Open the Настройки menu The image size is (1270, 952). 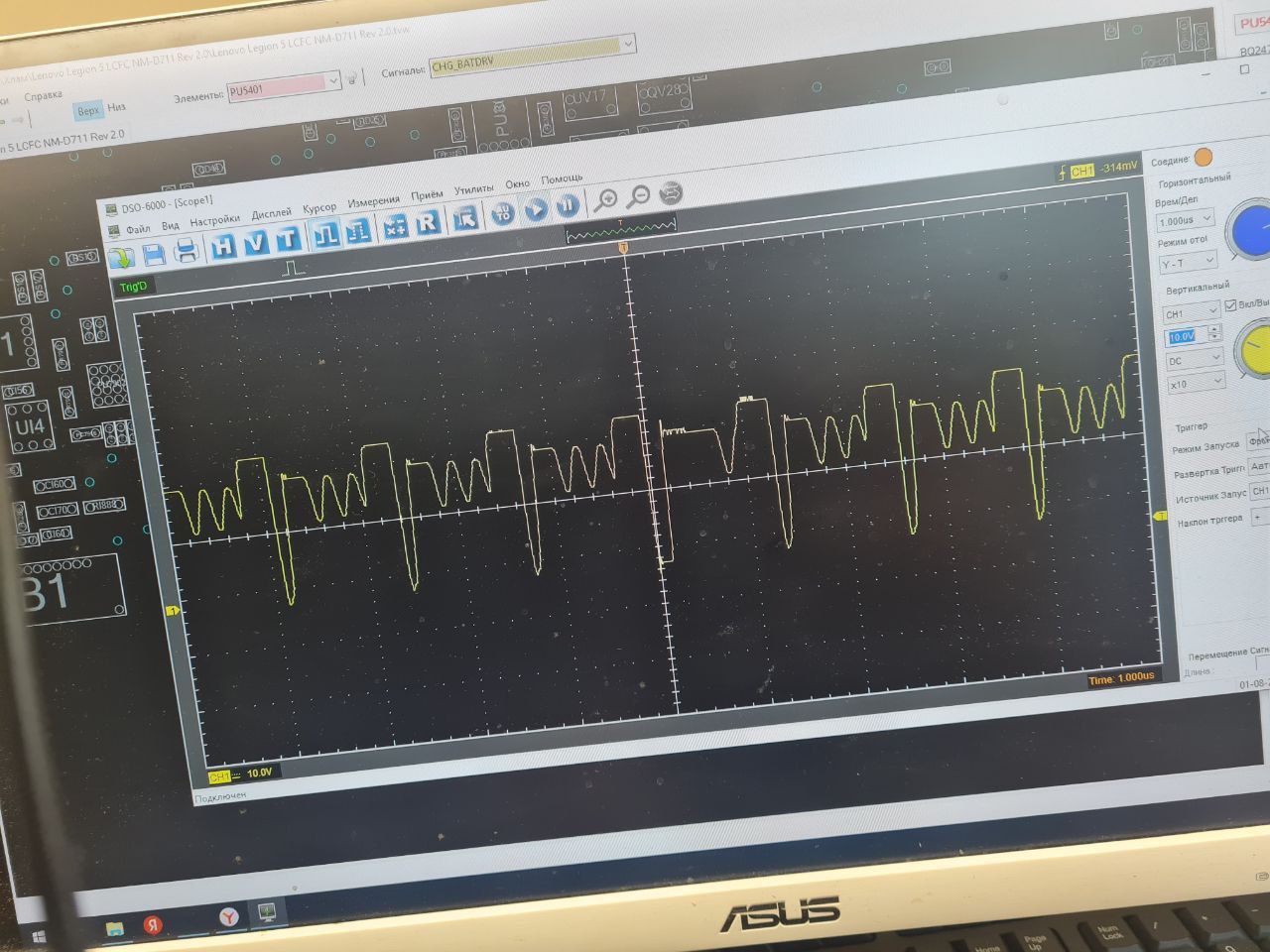coord(214,221)
